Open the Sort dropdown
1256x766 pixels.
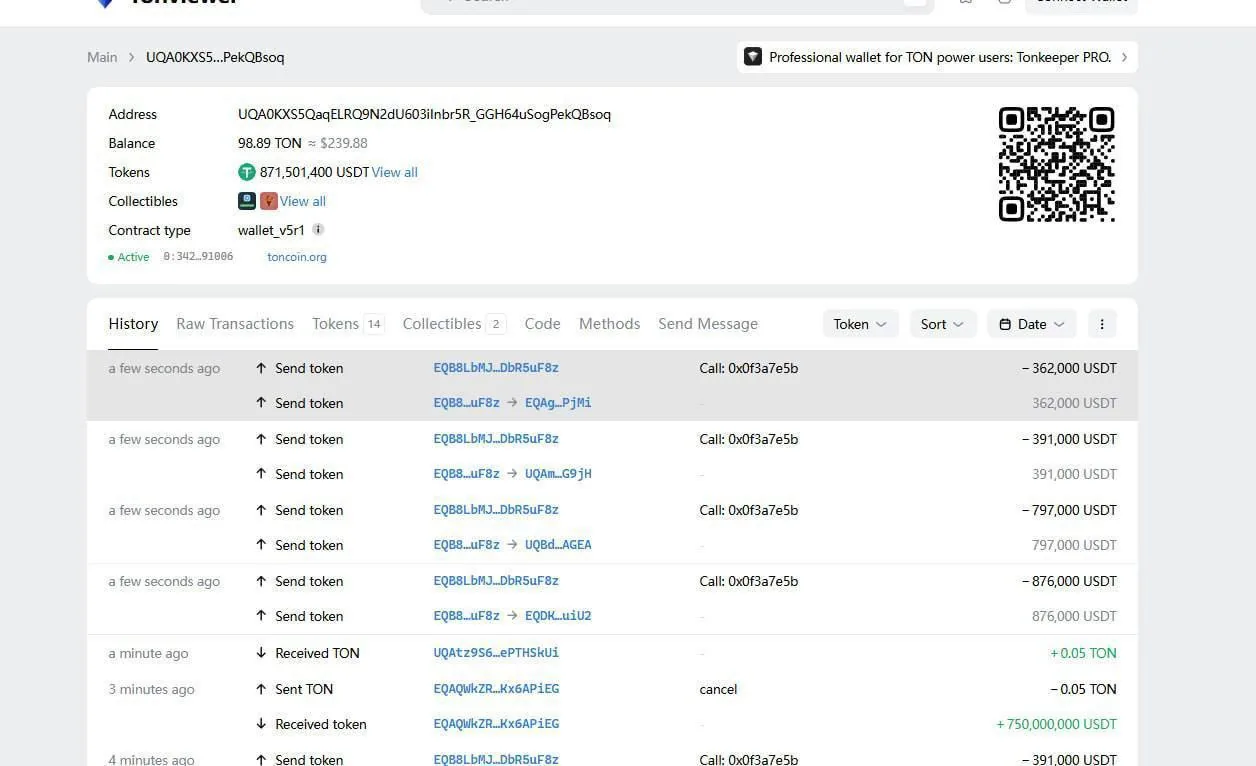(942, 324)
